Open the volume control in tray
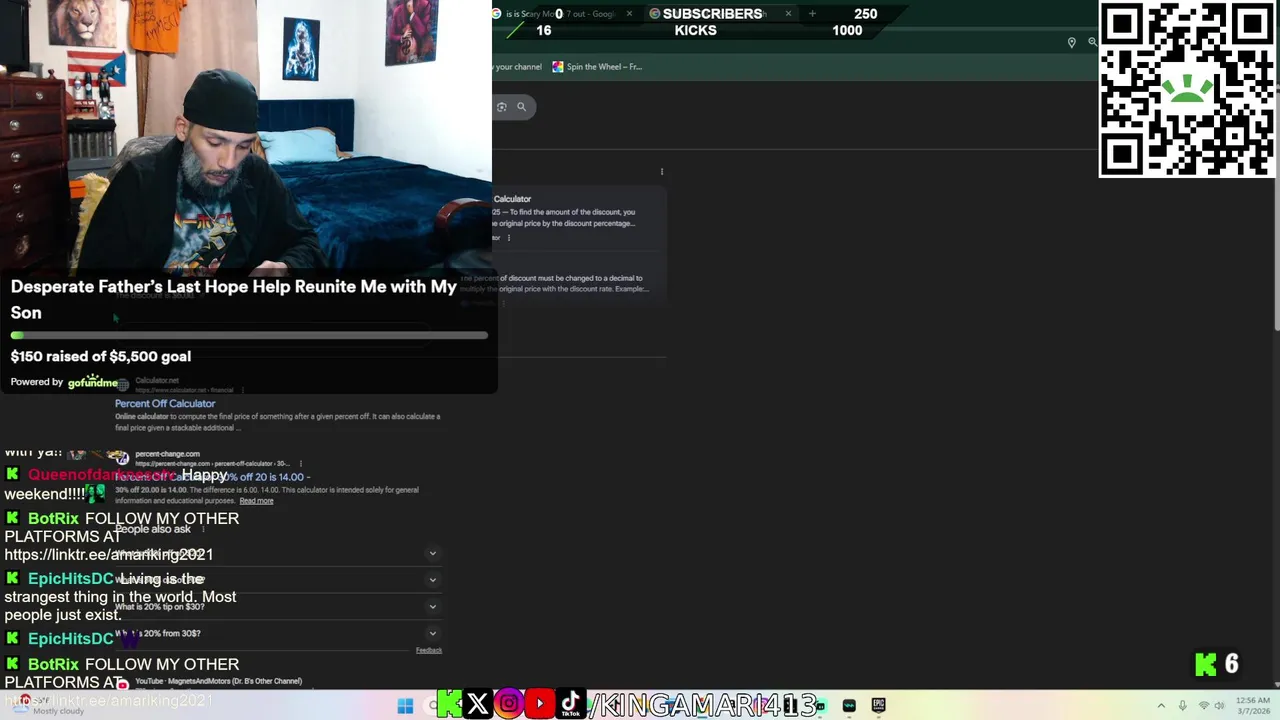This screenshot has height=720, width=1280. (1219, 706)
